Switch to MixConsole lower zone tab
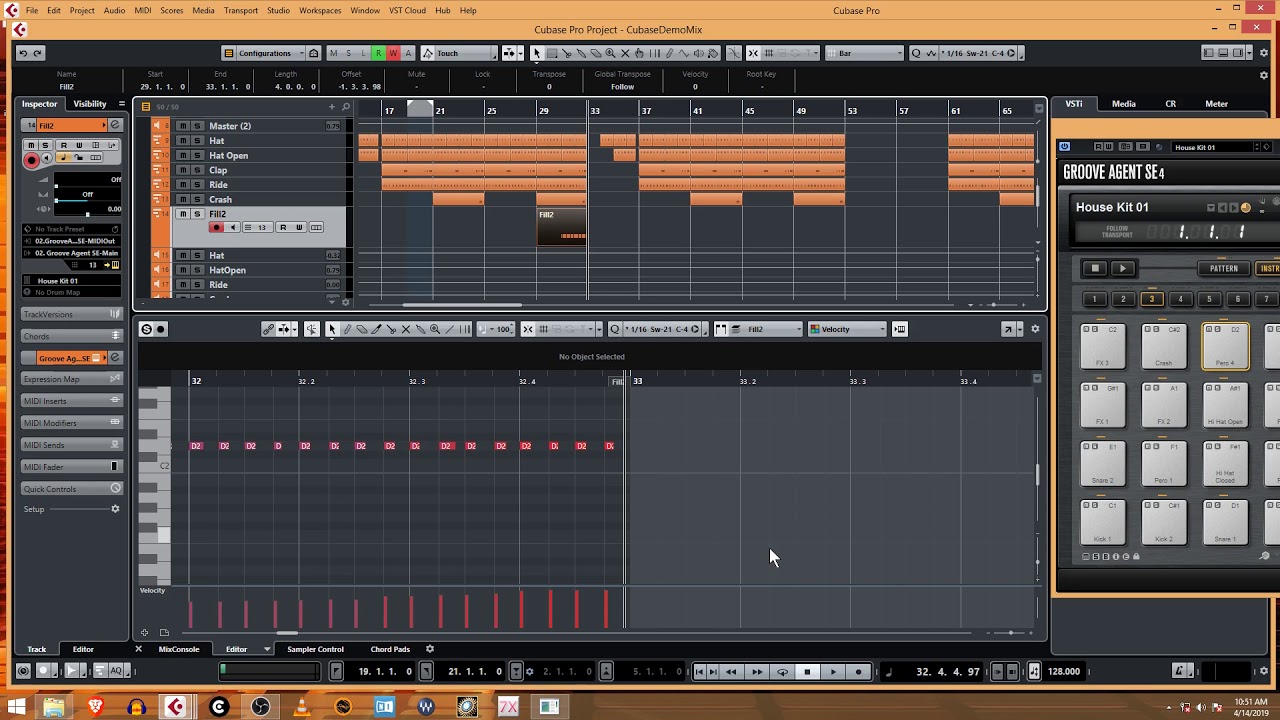Screen dimensions: 1280x720 [x=179, y=649]
